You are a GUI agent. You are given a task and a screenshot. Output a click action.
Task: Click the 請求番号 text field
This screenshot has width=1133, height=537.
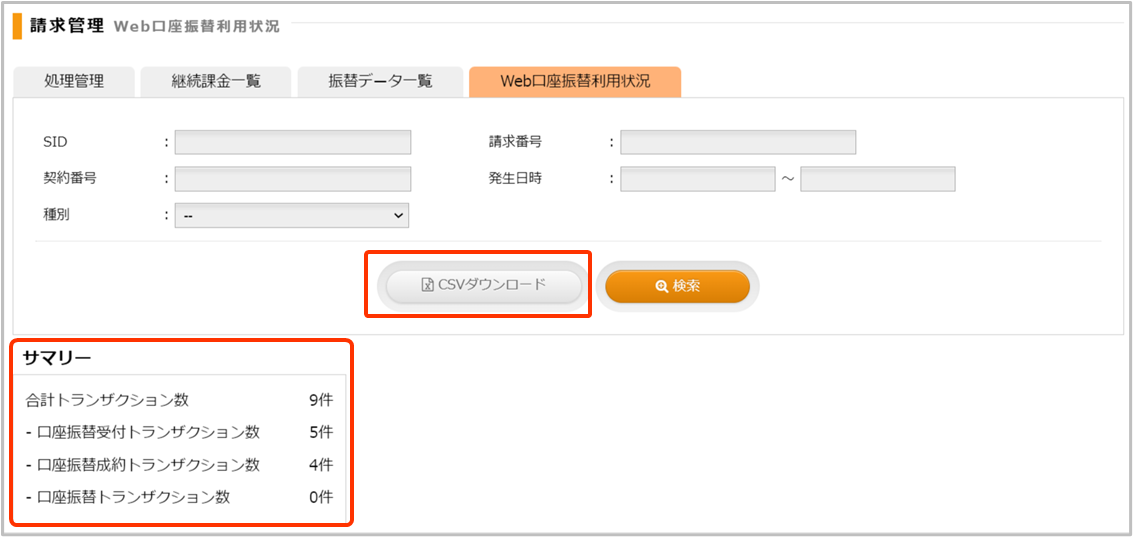point(737,142)
